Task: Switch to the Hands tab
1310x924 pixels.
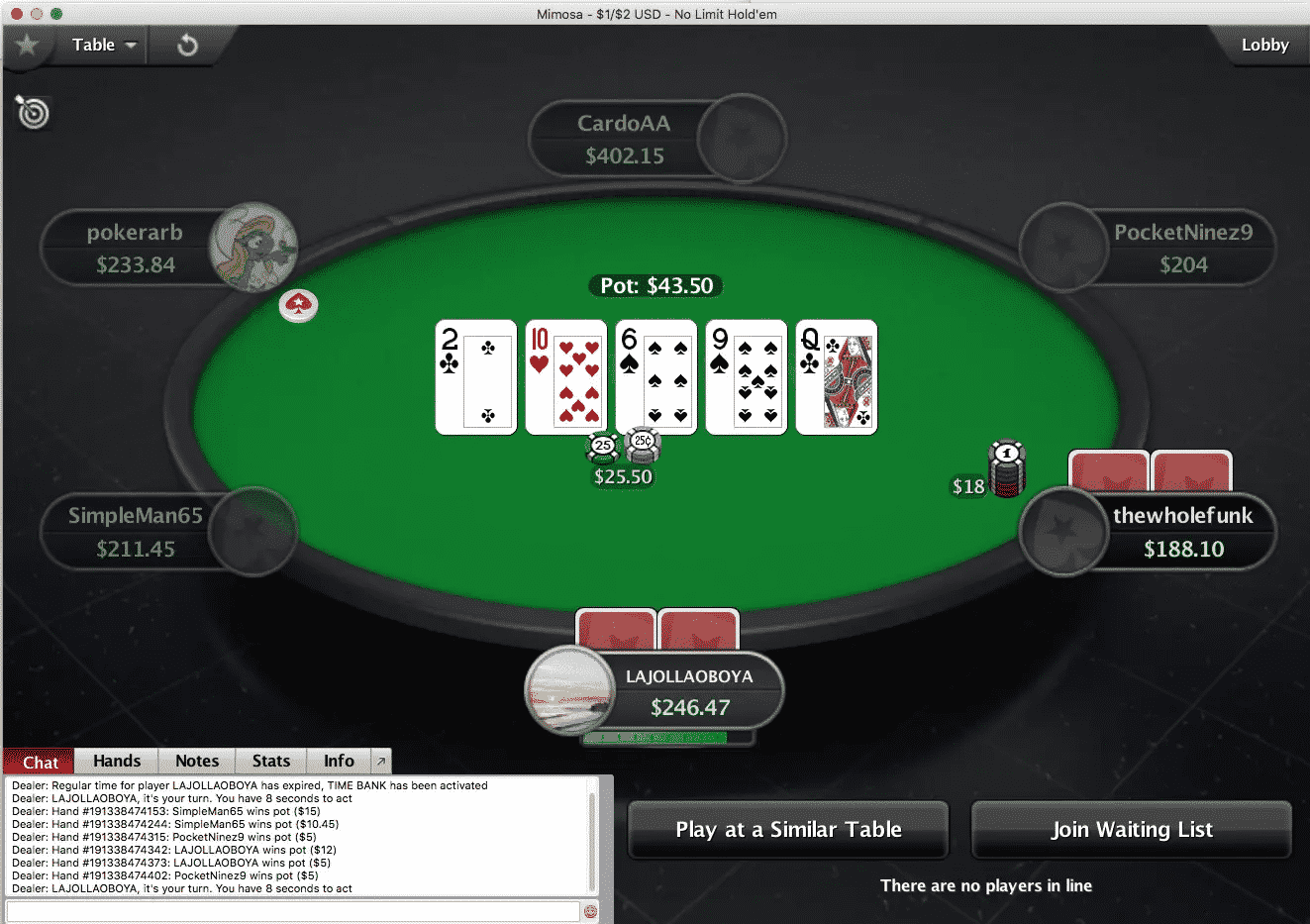Action: [x=117, y=761]
